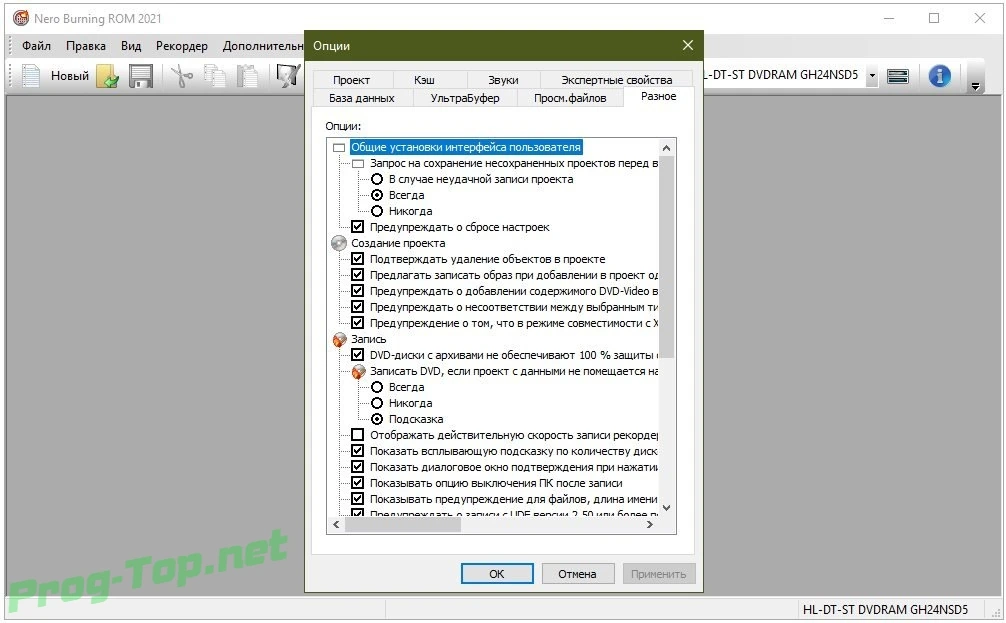
Task: Toggle Подтверждать удаление объектов в проекте
Action: point(358,259)
